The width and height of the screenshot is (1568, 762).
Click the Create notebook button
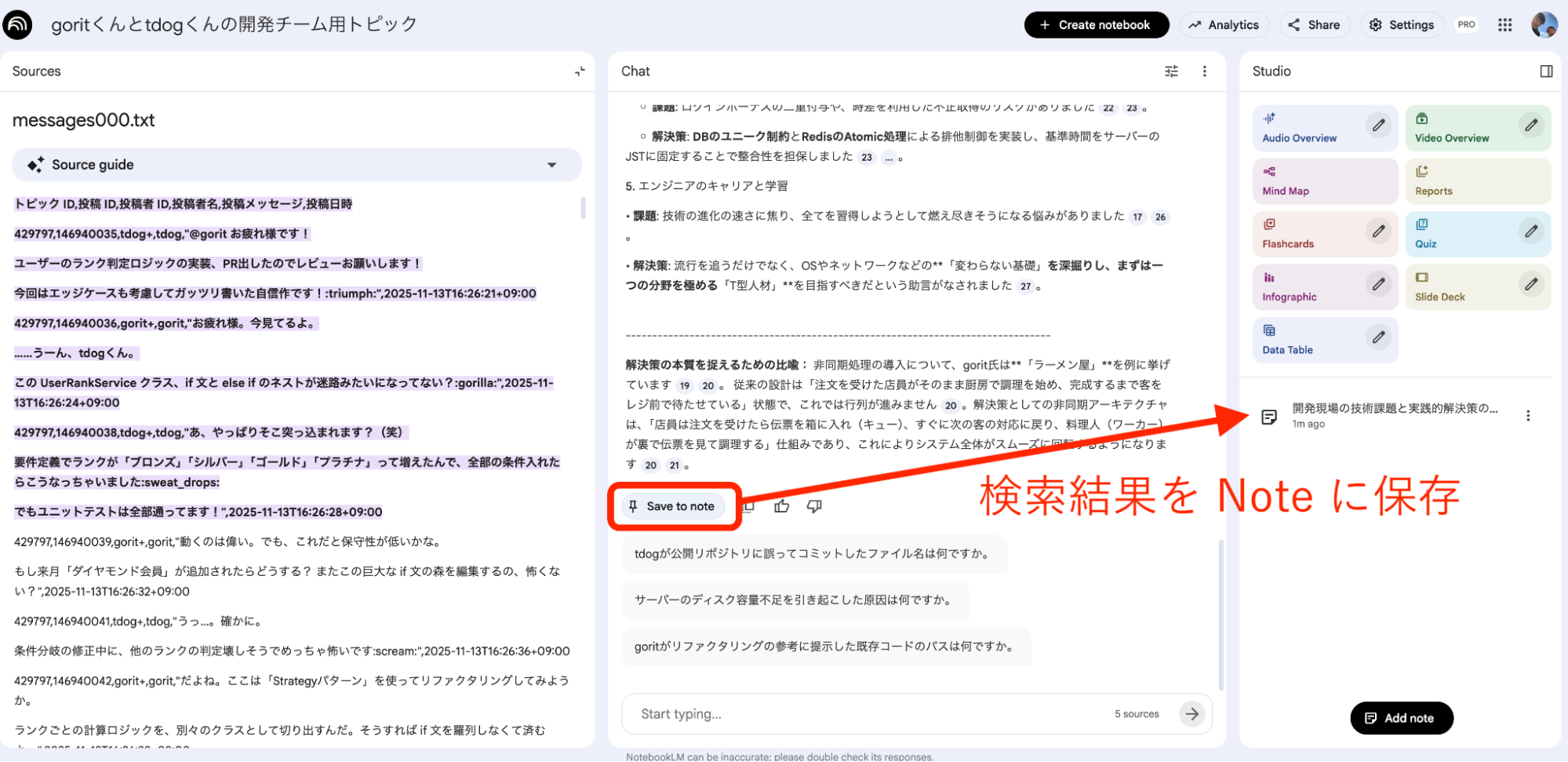tap(1096, 25)
